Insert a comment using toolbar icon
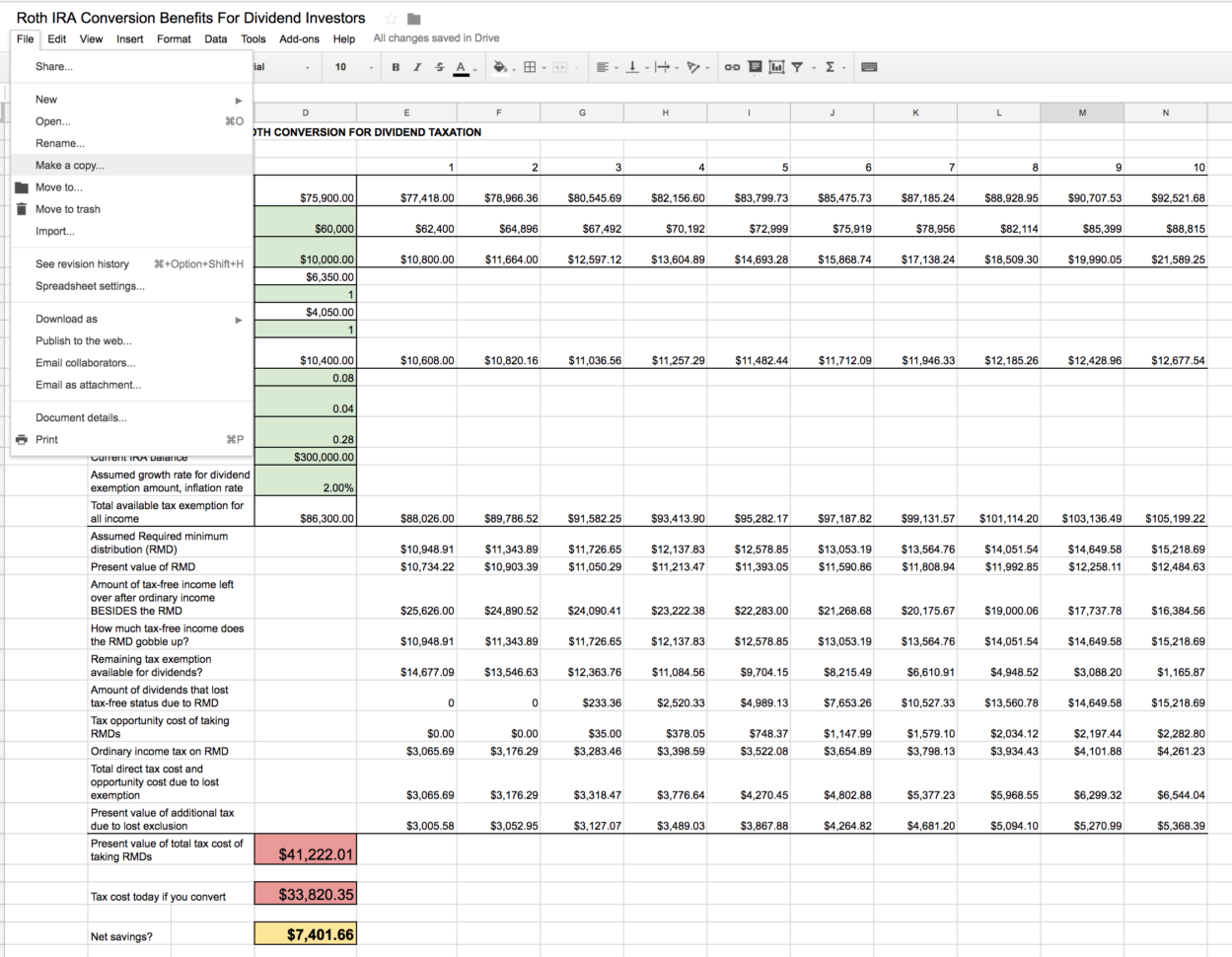 755,67
